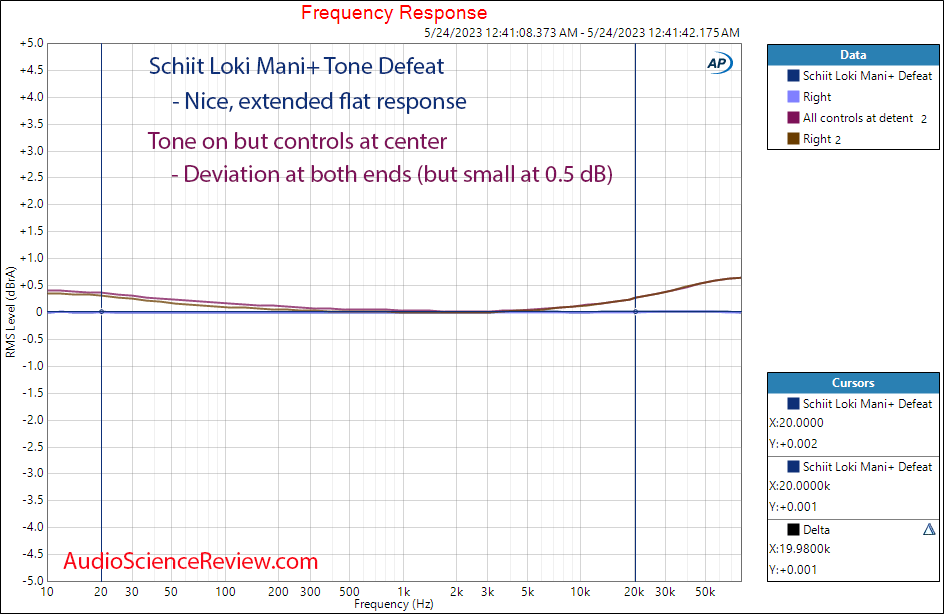944x614 pixels.
Task: Select the Cursors panel header
Action: (853, 383)
